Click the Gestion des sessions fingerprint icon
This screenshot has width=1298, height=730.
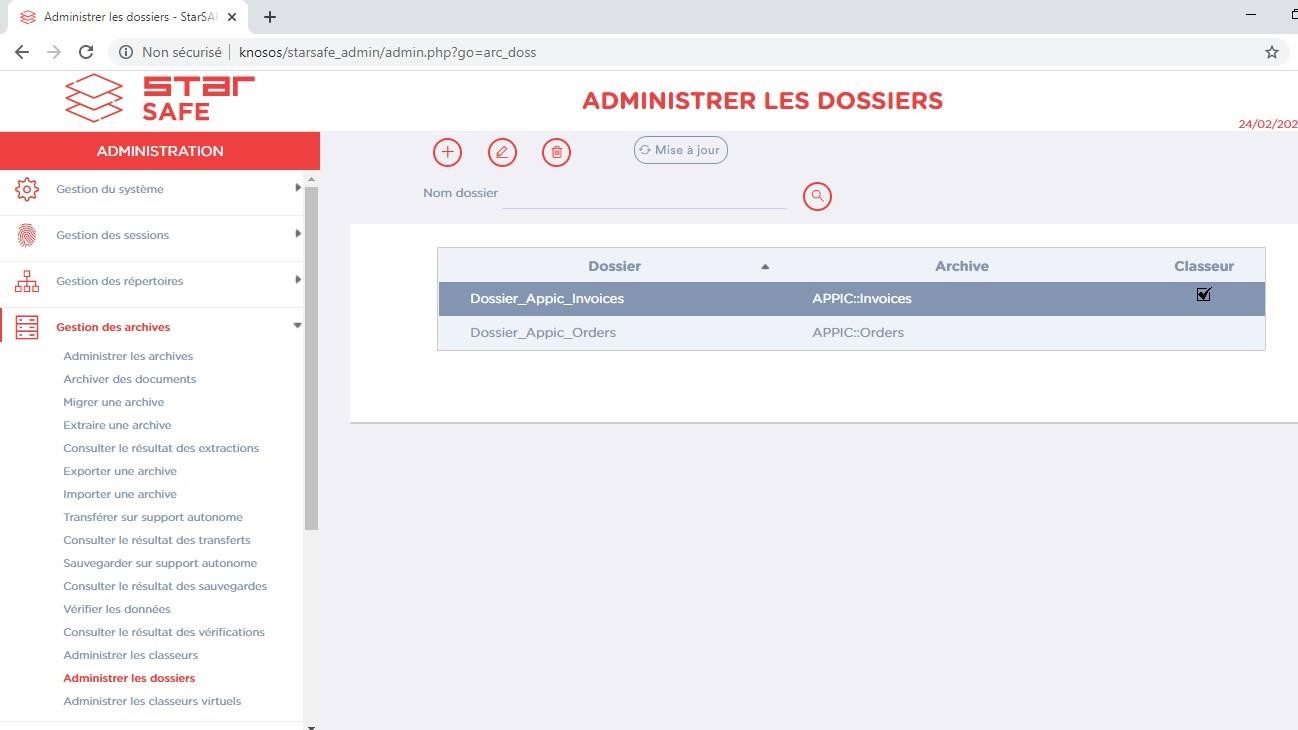pos(27,235)
